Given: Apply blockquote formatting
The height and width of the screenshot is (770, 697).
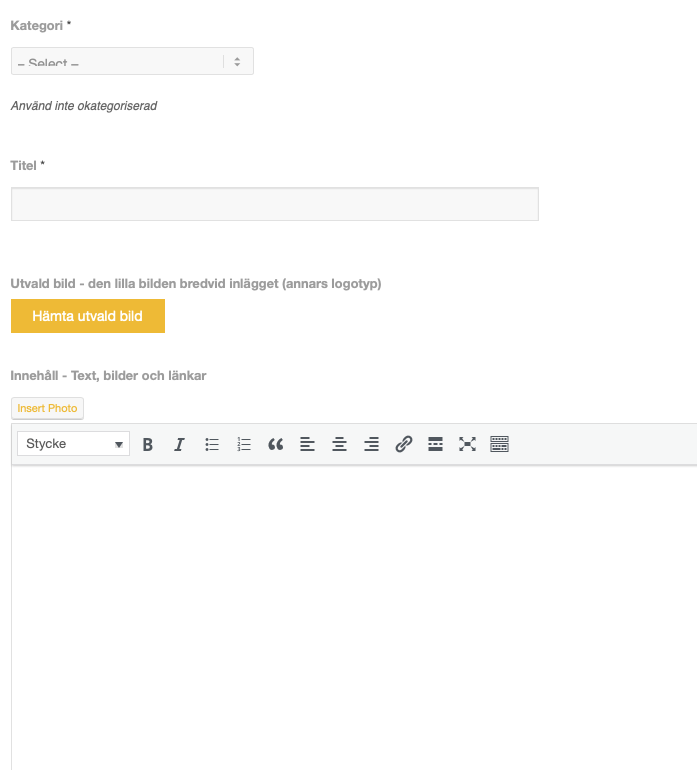Looking at the screenshot, I should [x=276, y=444].
